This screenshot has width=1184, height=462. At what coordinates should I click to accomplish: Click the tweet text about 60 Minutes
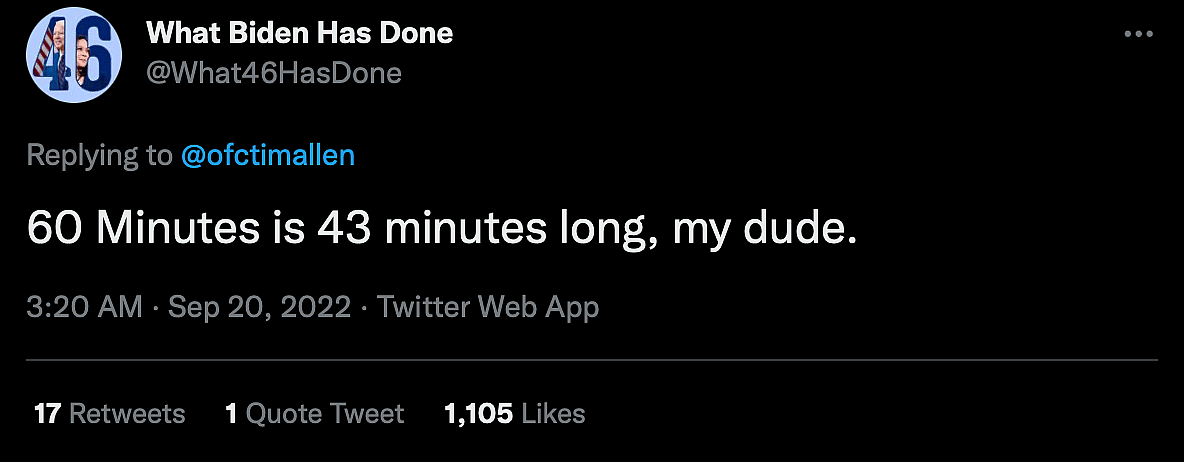point(441,230)
